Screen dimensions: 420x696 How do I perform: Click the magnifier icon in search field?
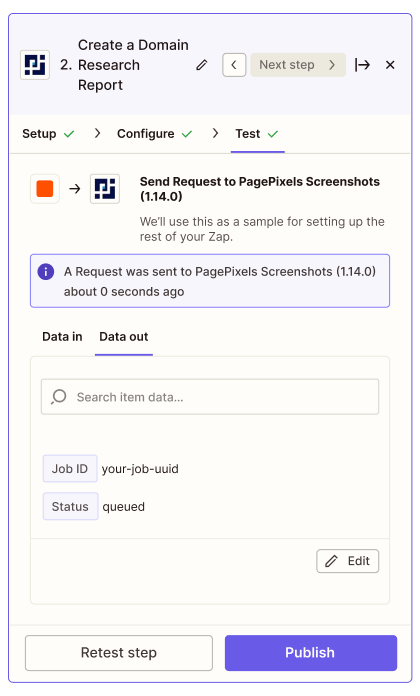click(x=59, y=397)
